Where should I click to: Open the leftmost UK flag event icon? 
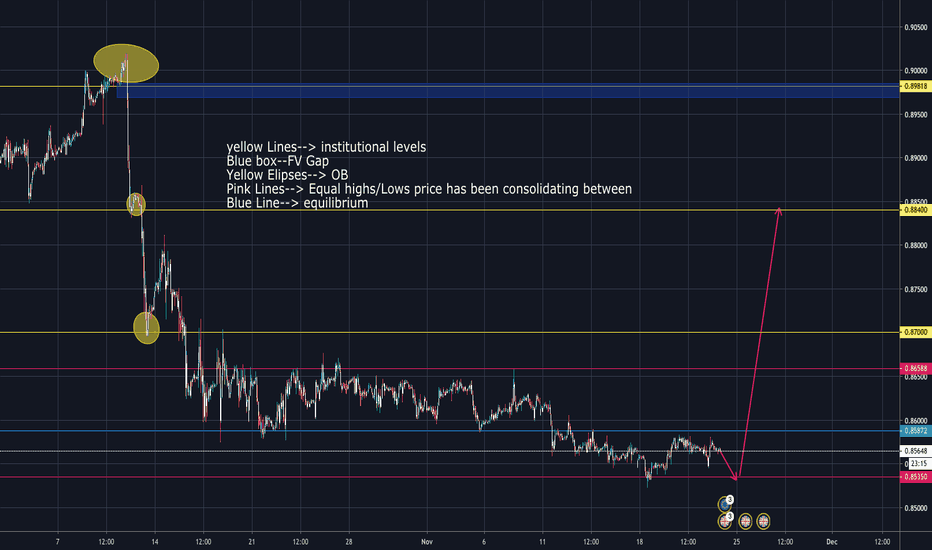[x=725, y=520]
